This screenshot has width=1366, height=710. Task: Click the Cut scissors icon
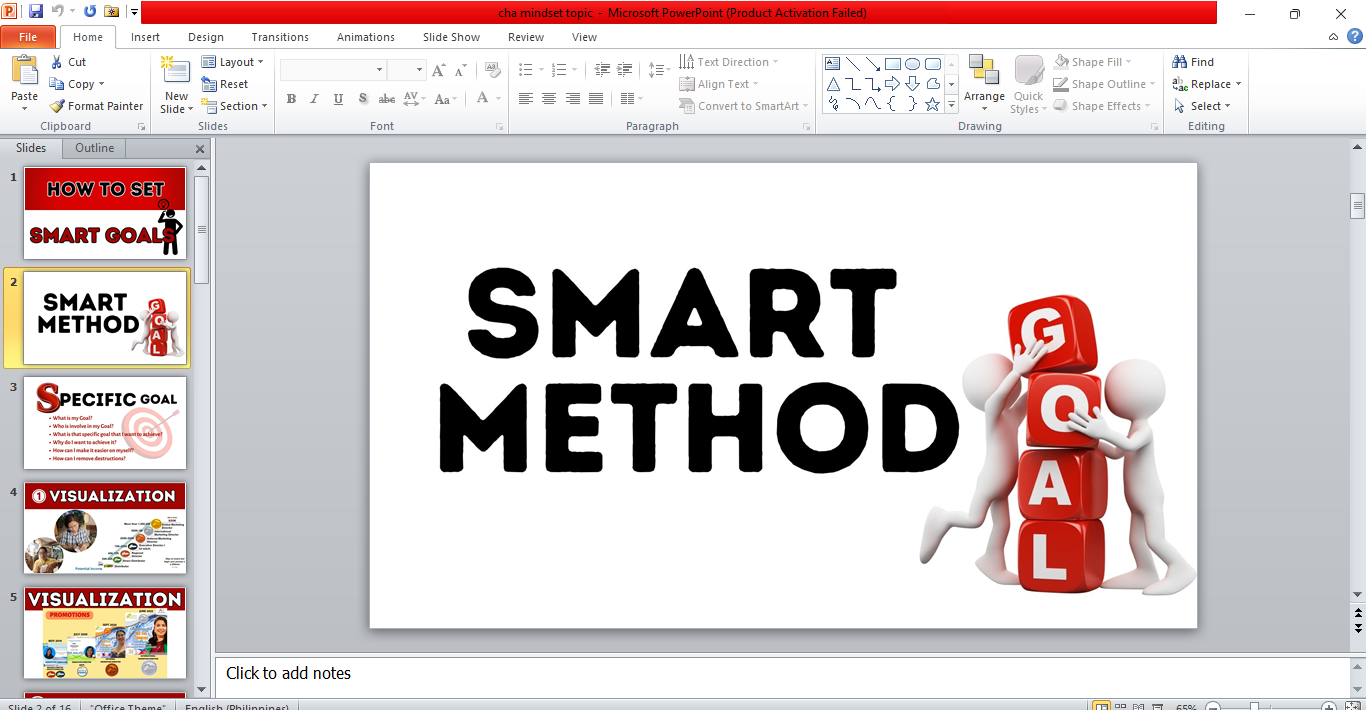57,62
